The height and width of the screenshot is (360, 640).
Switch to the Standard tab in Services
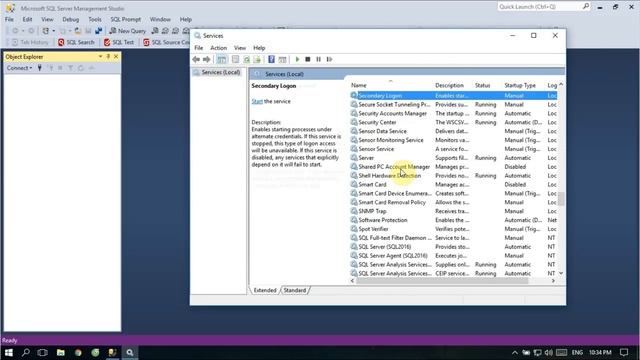[x=295, y=290]
